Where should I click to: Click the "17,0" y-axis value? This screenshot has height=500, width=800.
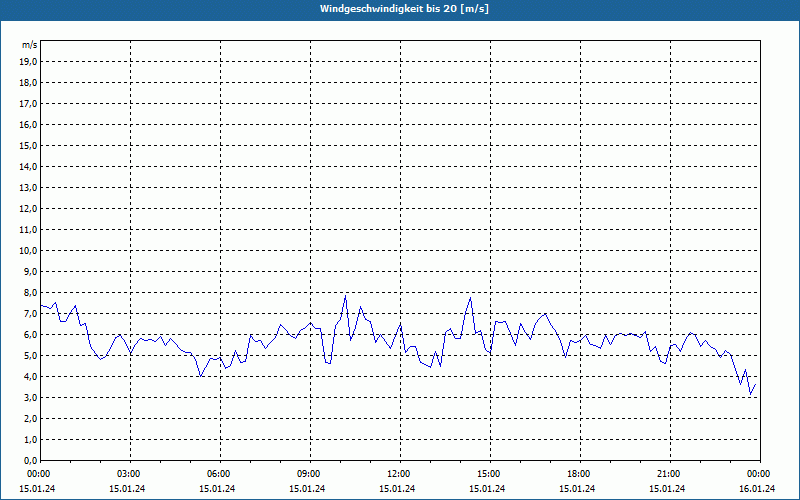point(28,104)
